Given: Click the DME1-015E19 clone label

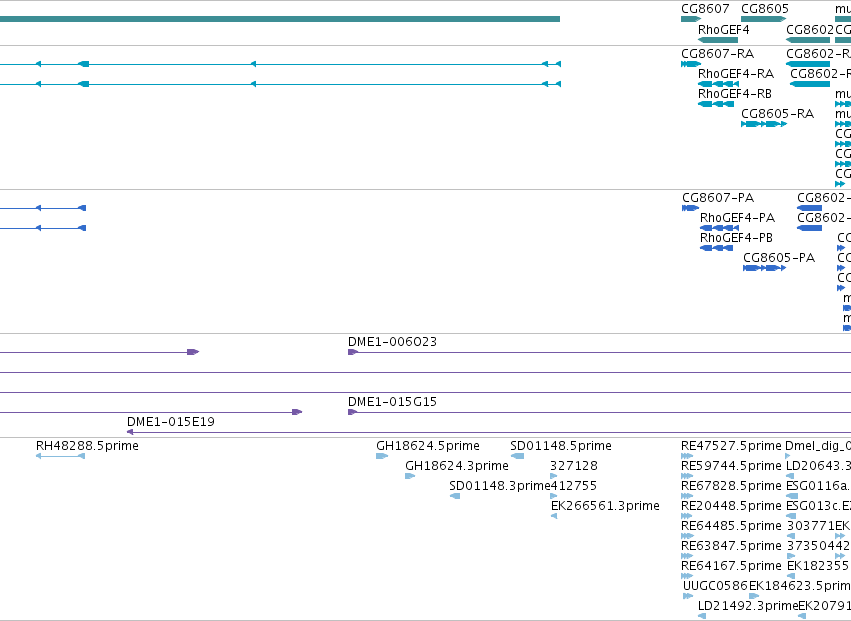Looking at the screenshot, I should coord(171,422).
